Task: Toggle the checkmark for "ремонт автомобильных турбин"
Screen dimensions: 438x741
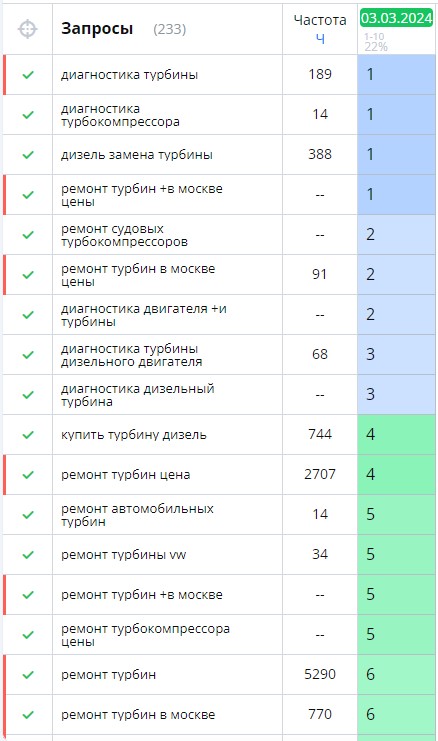Action: (x=28, y=515)
